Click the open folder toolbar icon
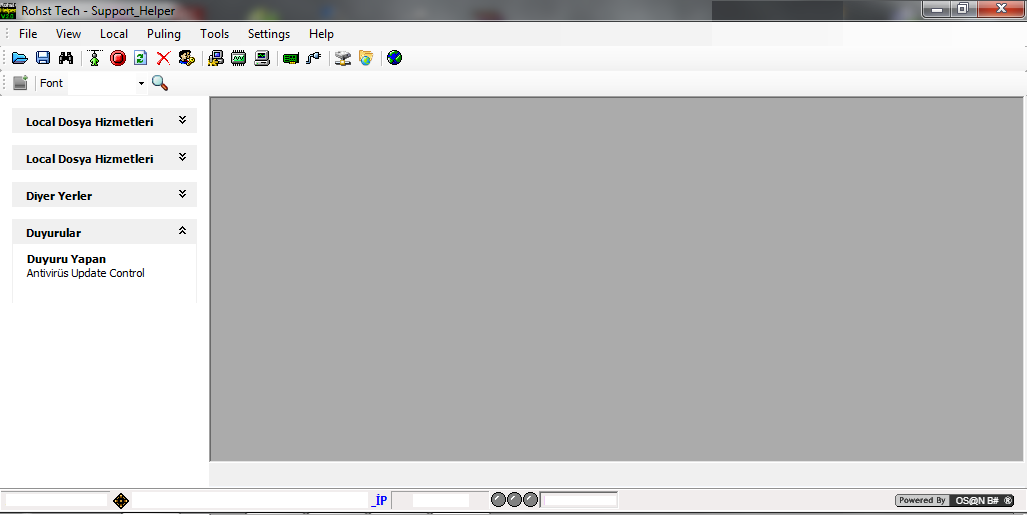The image size is (1027, 515). (x=20, y=58)
